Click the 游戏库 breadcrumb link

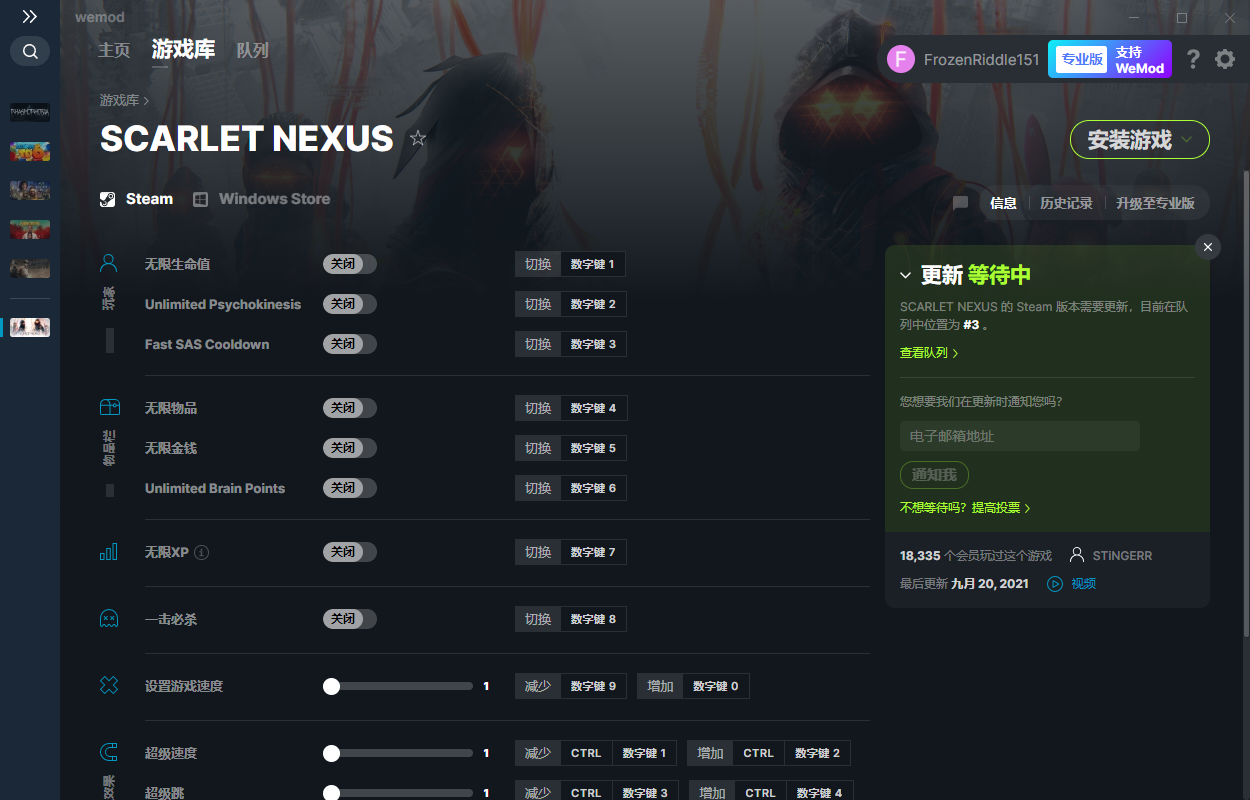pos(119,100)
